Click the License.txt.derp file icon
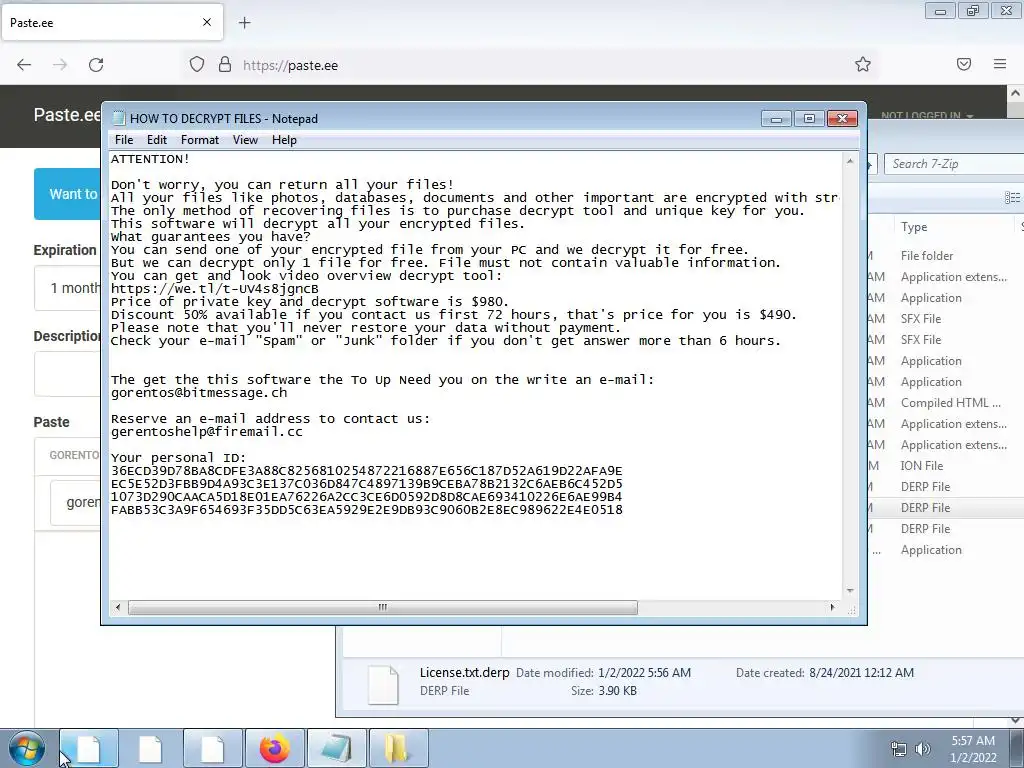The image size is (1024, 768). pyautogui.click(x=383, y=685)
